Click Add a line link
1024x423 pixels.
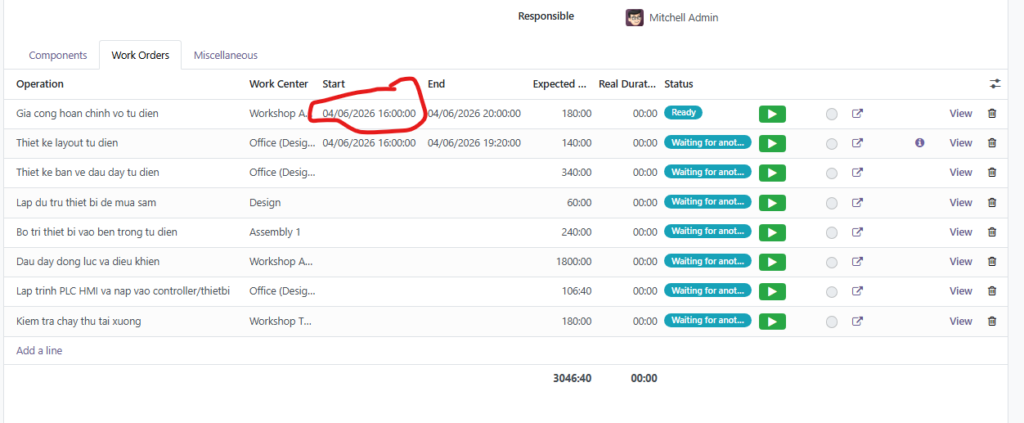coord(40,351)
